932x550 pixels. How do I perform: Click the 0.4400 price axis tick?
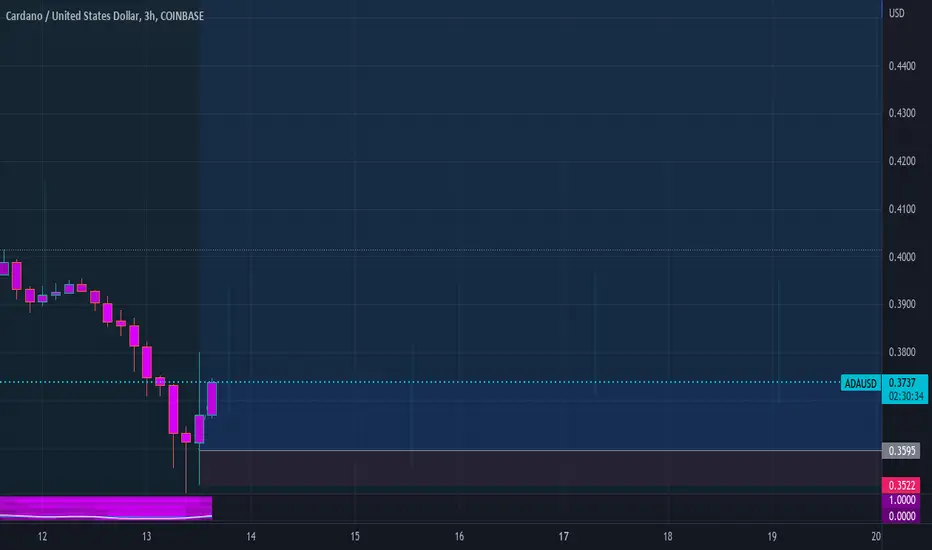[902, 66]
